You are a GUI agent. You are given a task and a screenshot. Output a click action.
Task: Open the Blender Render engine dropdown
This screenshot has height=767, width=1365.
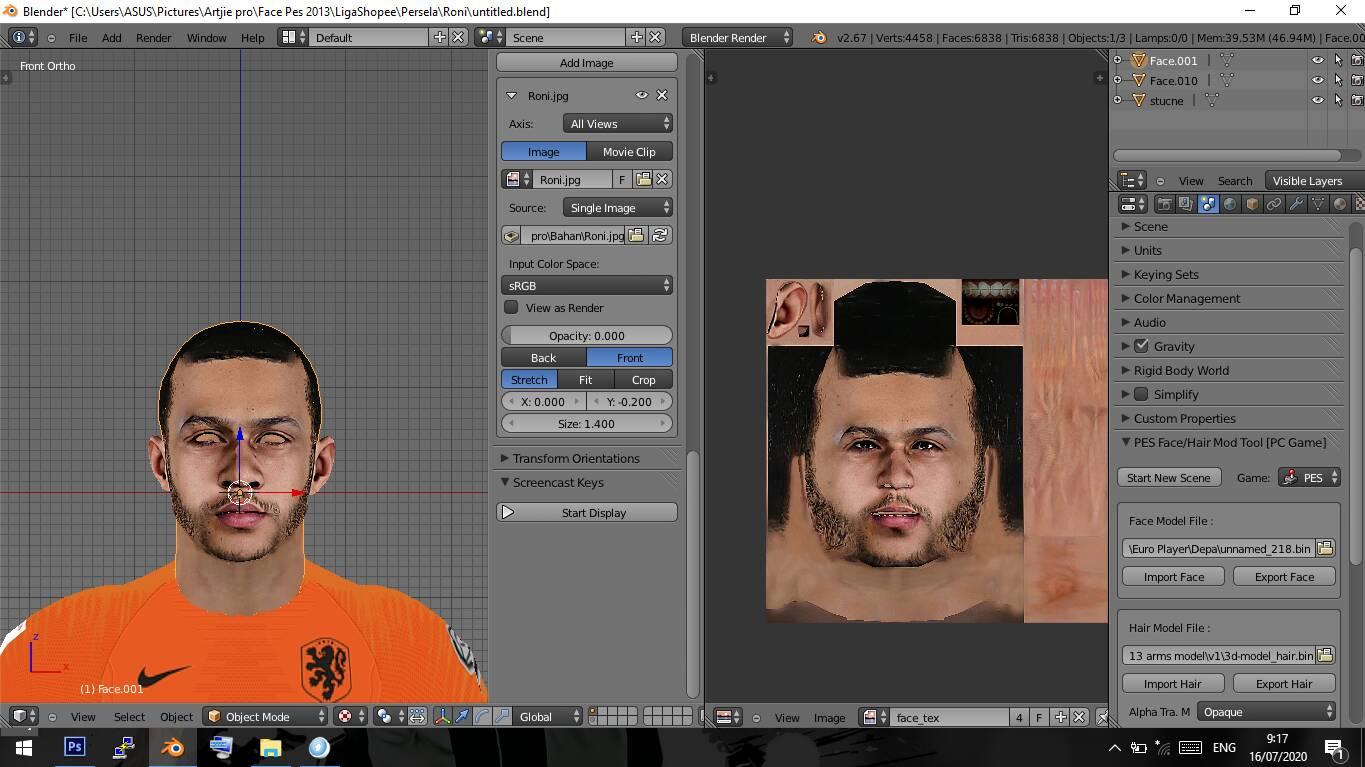(737, 37)
